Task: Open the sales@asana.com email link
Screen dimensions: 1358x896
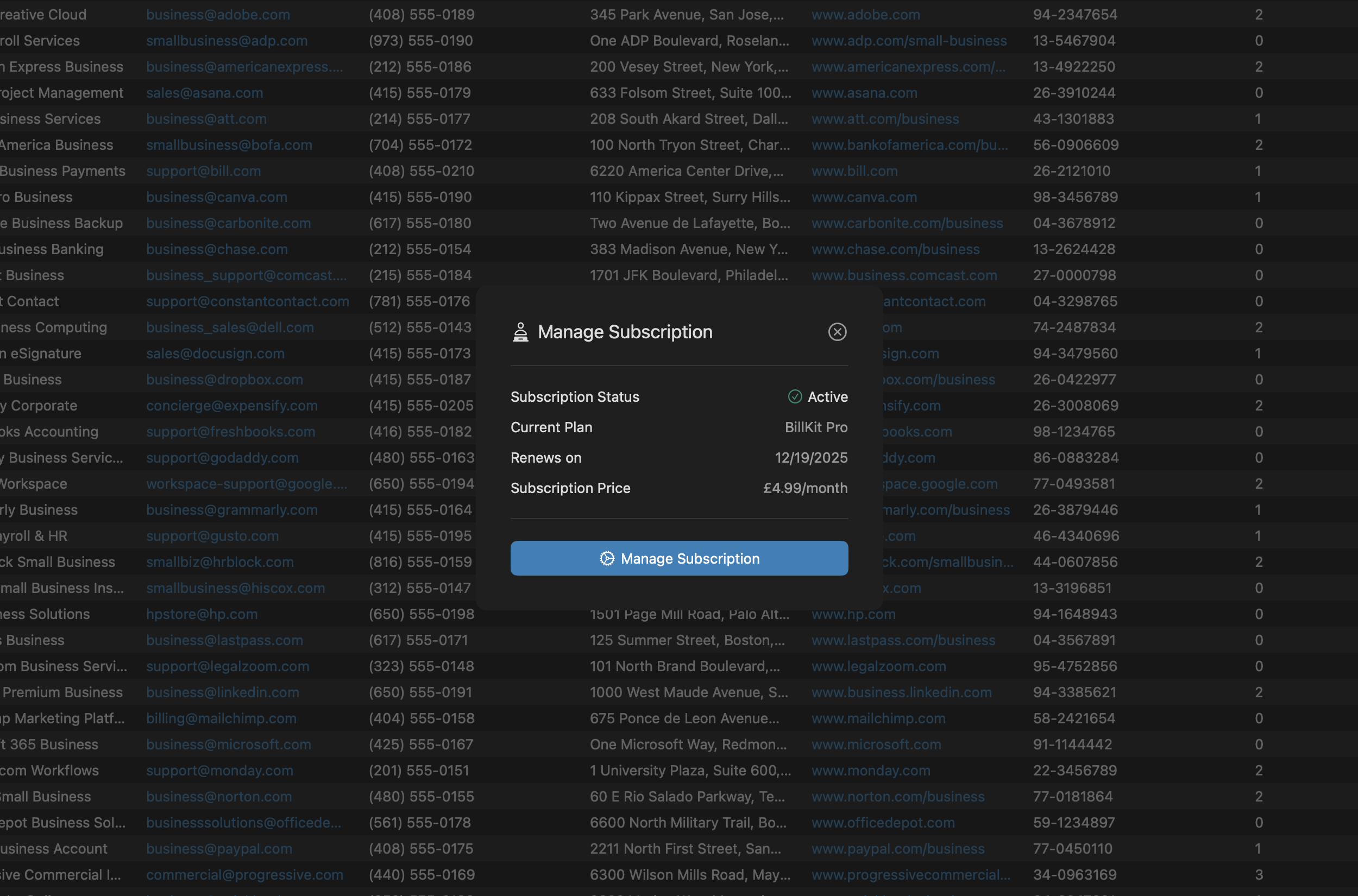Action: tap(204, 92)
